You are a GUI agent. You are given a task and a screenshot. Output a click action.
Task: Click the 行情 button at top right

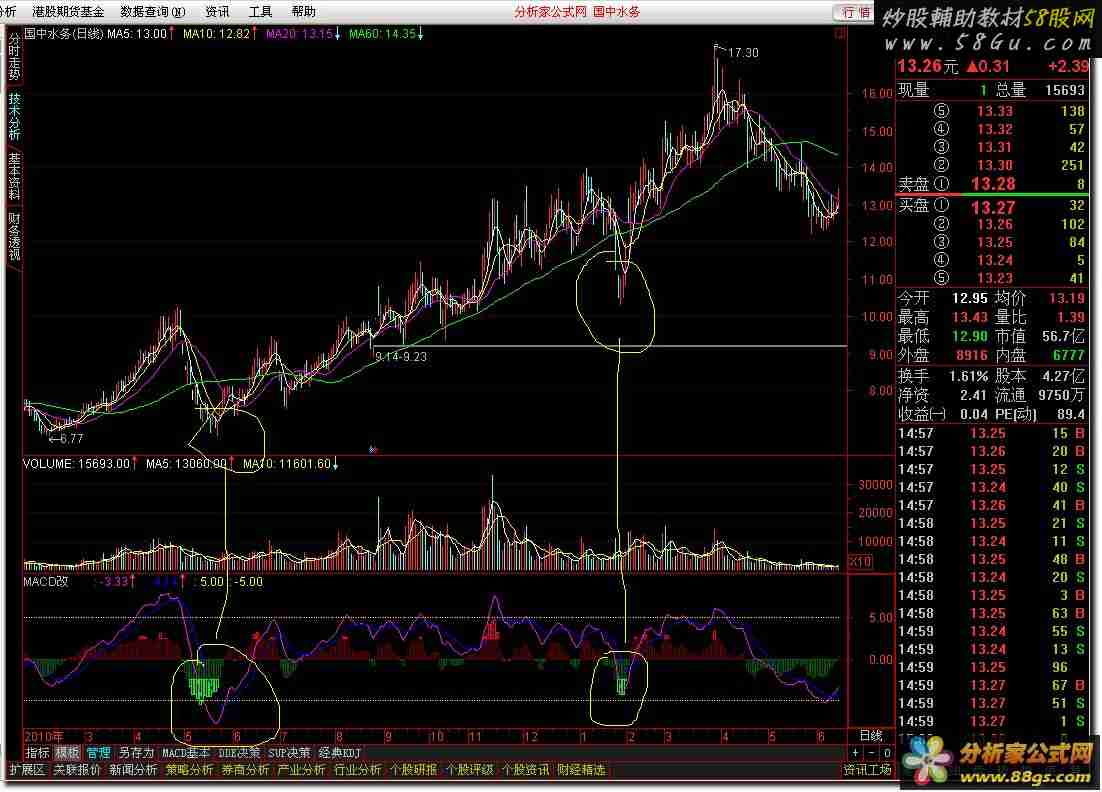[855, 12]
